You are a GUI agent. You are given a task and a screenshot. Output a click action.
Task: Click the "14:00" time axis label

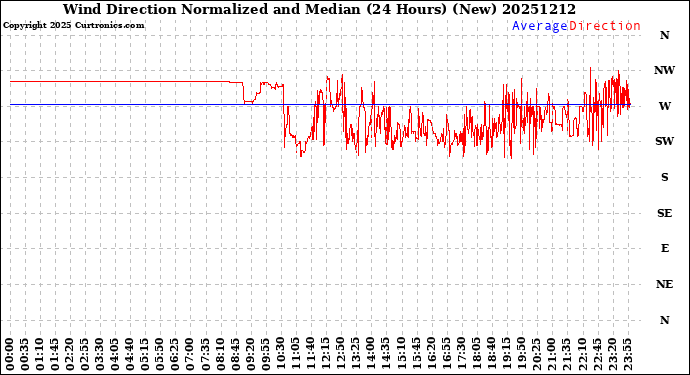371,354
